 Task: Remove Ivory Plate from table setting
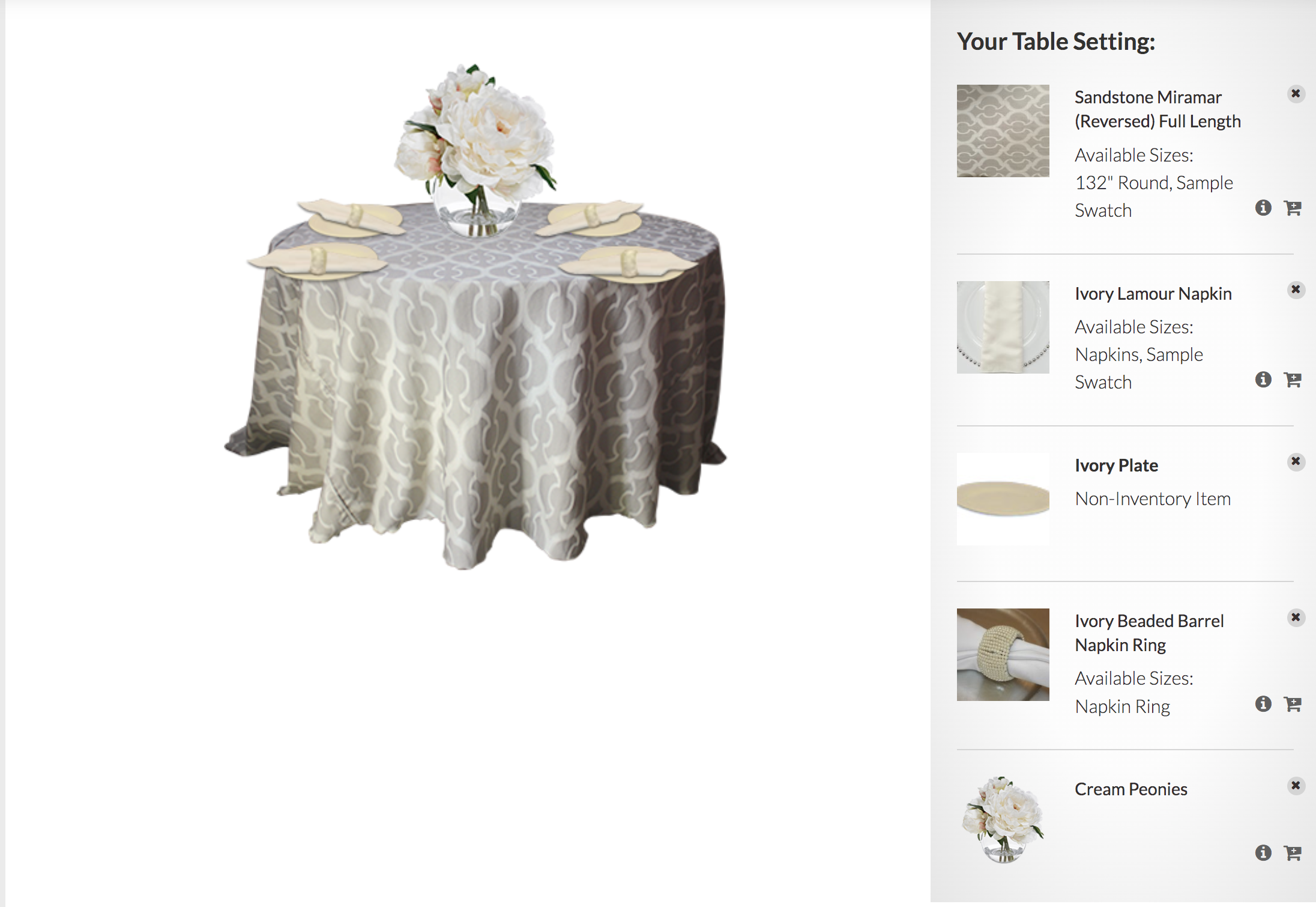click(1296, 461)
